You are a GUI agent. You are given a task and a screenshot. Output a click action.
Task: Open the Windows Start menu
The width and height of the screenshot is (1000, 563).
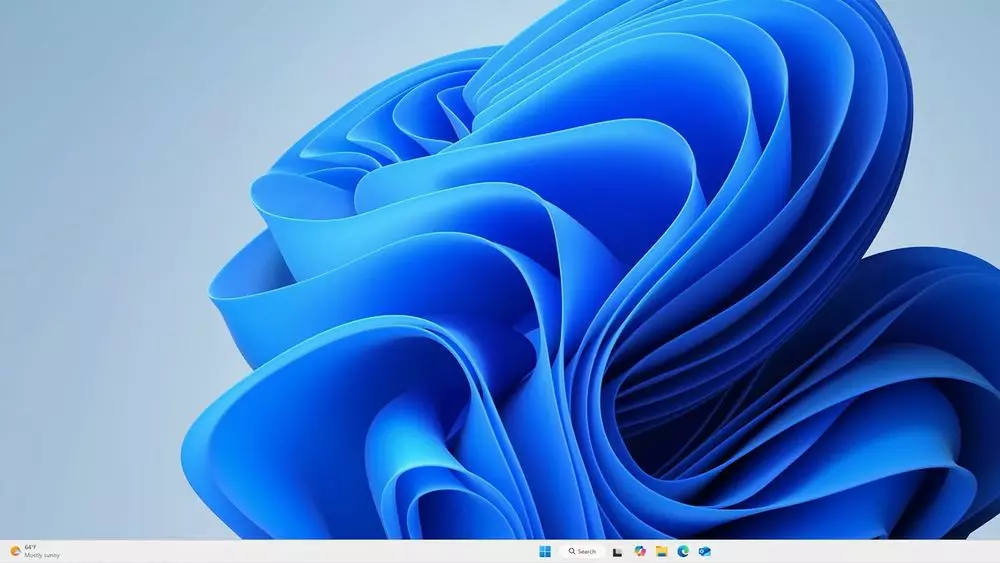click(545, 552)
